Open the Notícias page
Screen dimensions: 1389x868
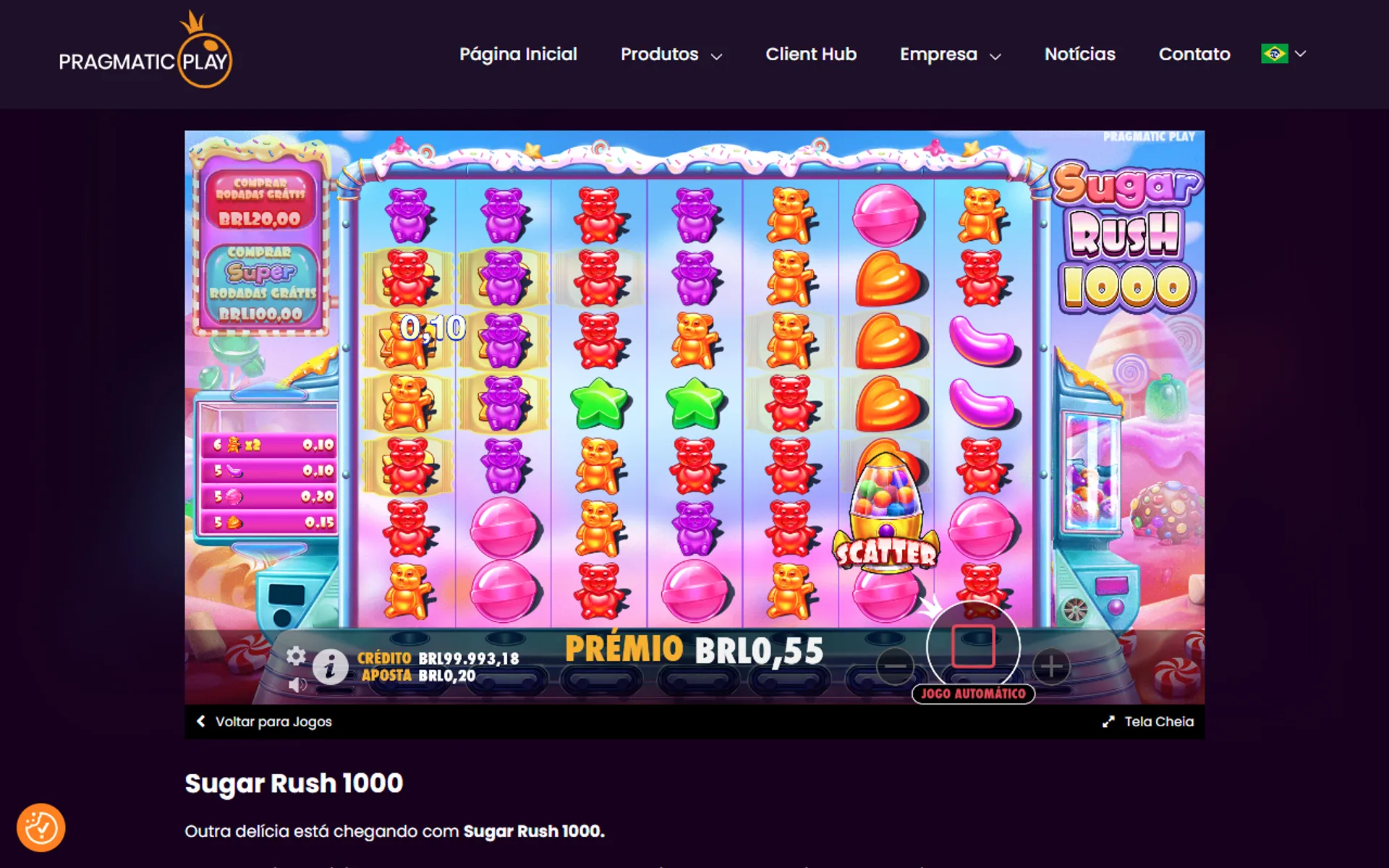point(1079,54)
